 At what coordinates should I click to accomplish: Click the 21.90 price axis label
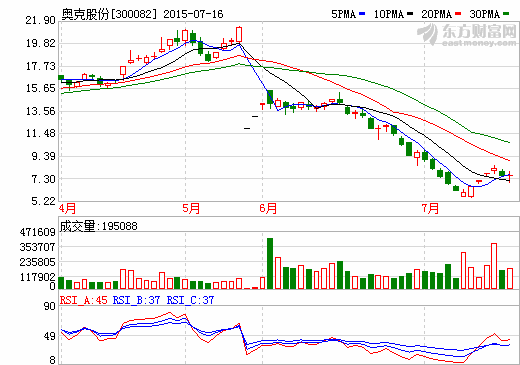coord(41,20)
